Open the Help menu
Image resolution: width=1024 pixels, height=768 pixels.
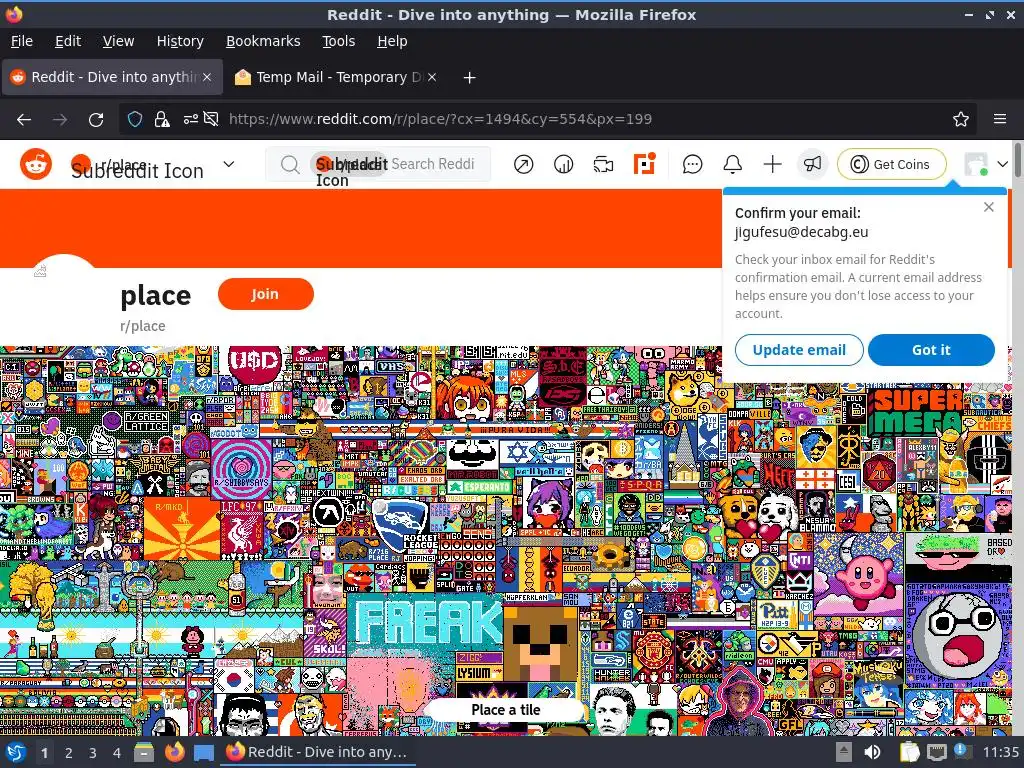[392, 41]
